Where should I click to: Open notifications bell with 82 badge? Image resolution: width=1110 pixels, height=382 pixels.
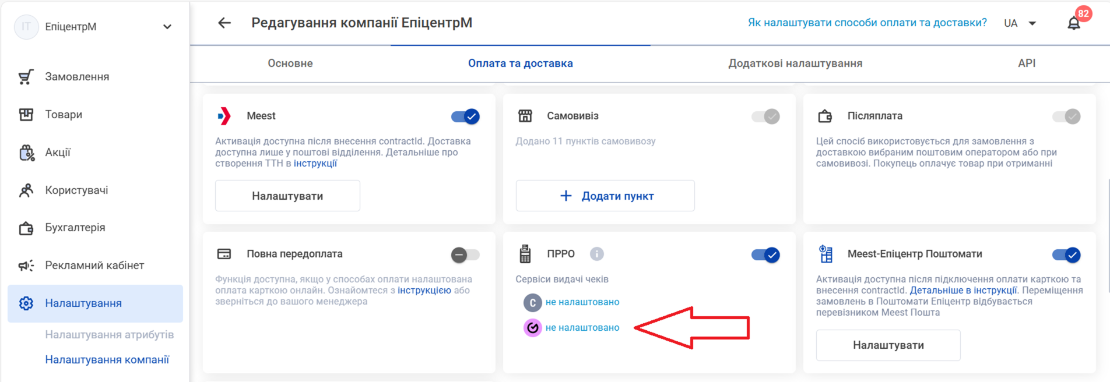(1075, 23)
